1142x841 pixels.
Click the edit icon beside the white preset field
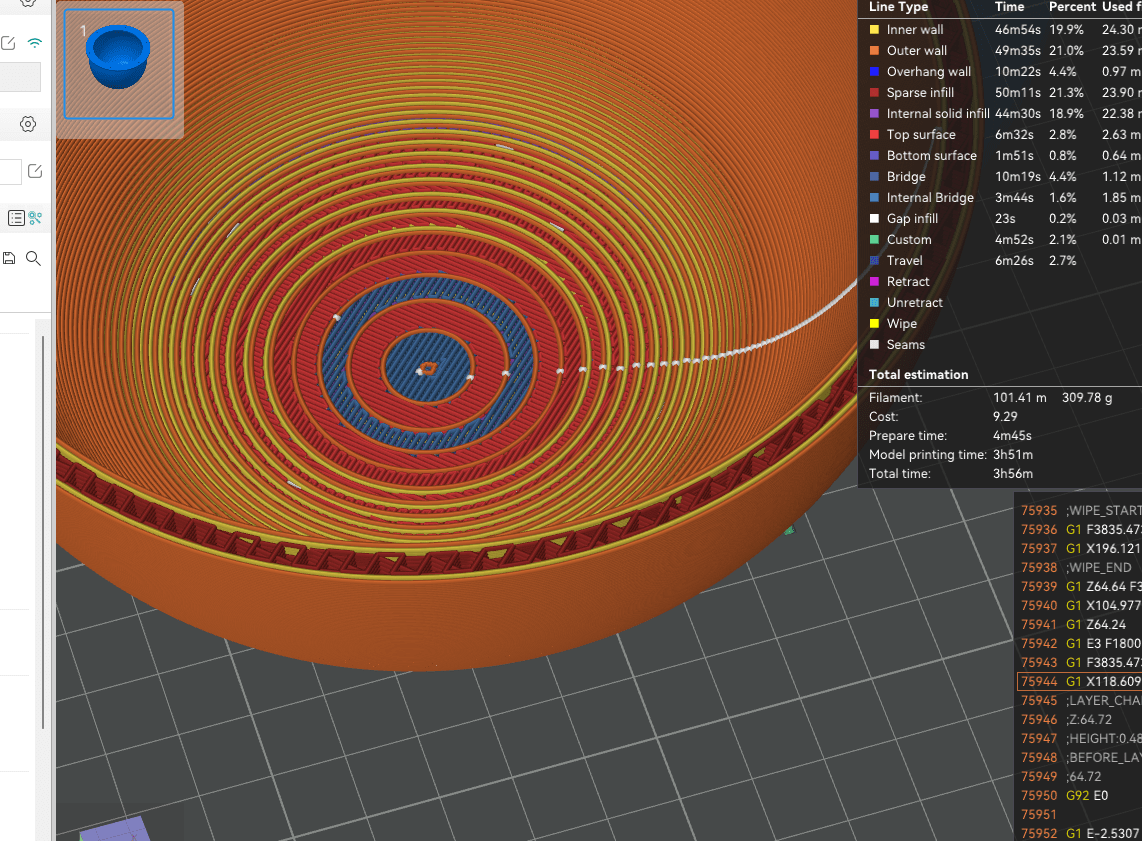pos(34,171)
